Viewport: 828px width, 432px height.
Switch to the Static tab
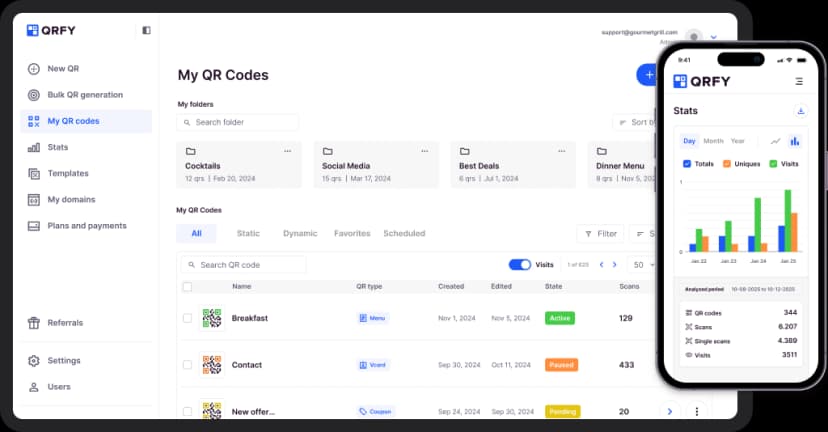pos(248,233)
